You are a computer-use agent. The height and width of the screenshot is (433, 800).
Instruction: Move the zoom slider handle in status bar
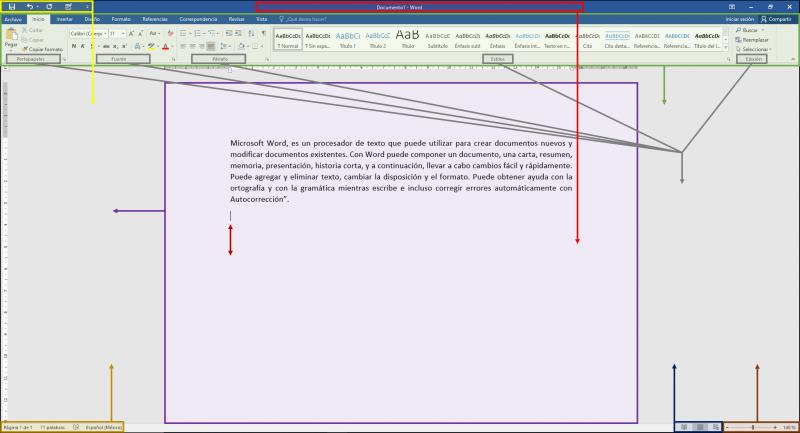coord(753,427)
